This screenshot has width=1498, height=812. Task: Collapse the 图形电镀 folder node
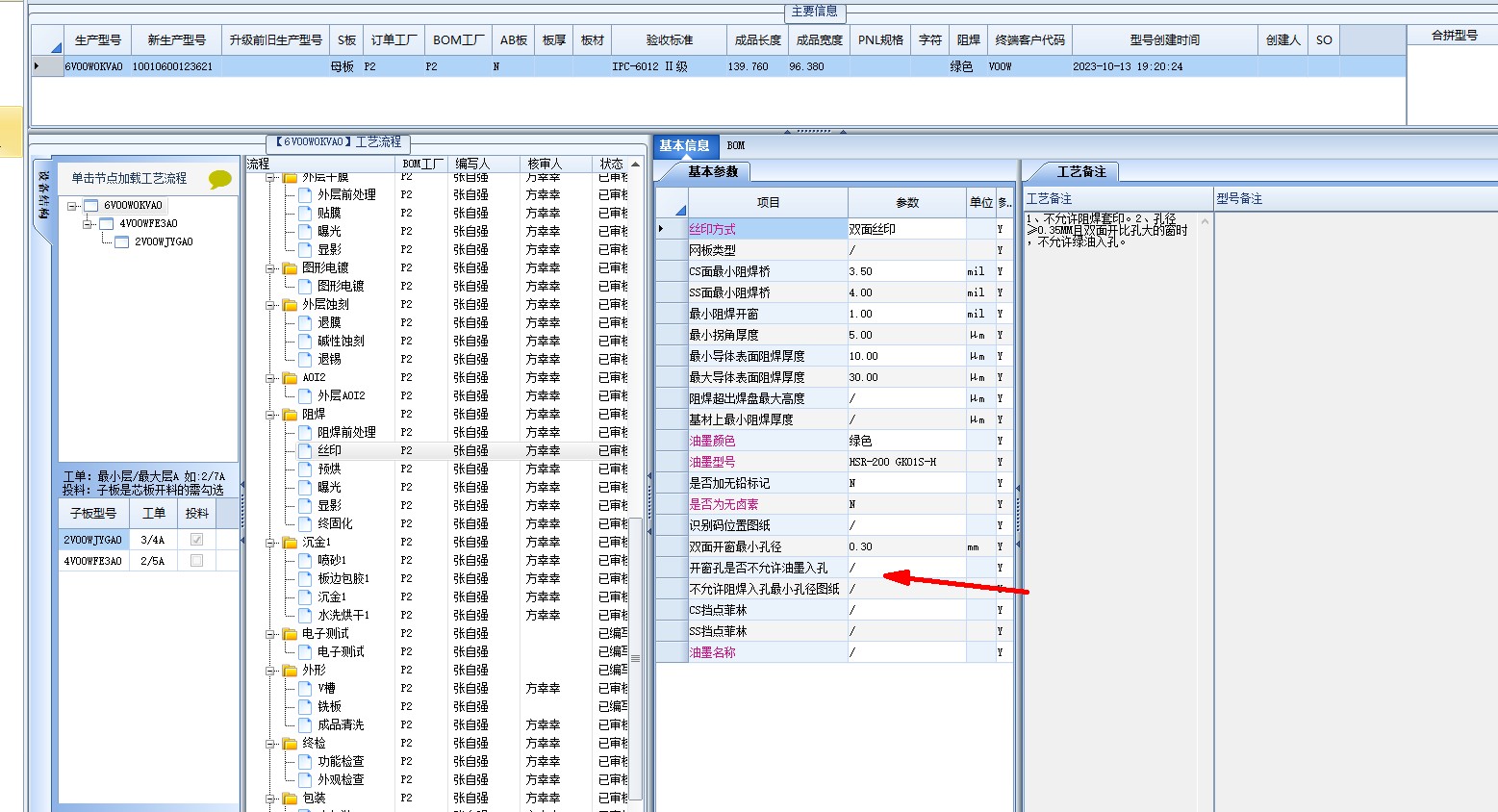click(x=270, y=268)
